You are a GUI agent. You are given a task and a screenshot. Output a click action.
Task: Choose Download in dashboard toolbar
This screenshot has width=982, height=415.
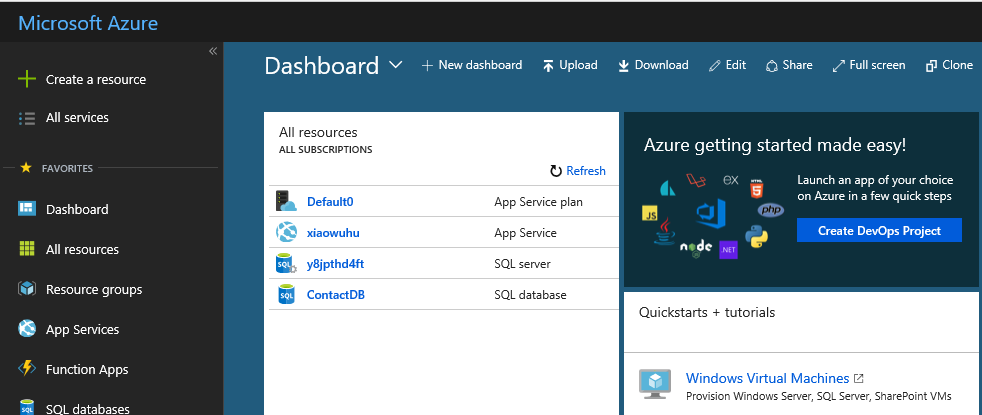tap(653, 65)
